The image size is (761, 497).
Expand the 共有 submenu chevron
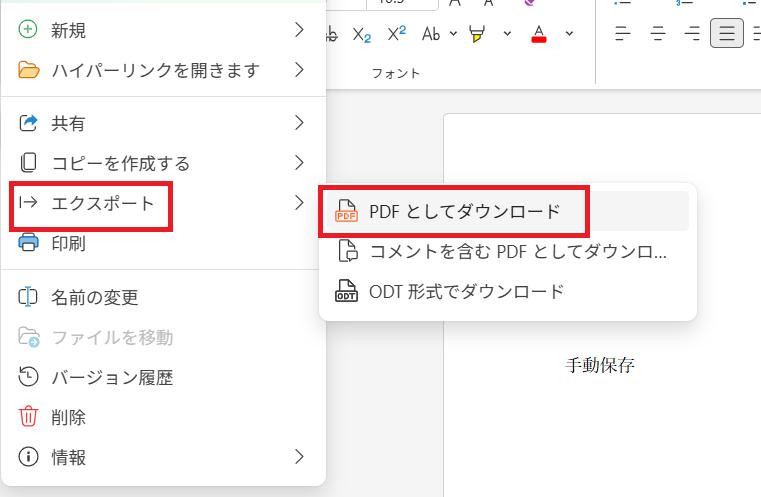pos(299,123)
